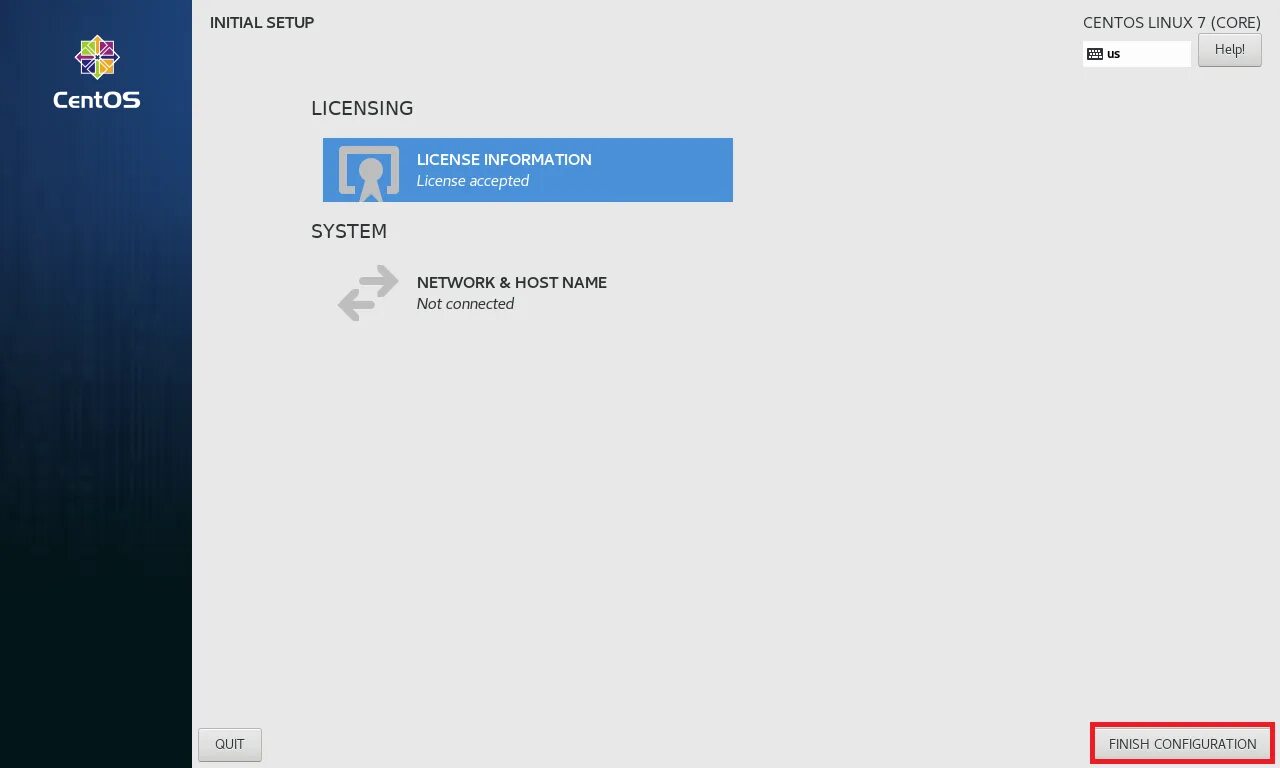Click the CENTOS LINUX 7 (CORE) label
The width and height of the screenshot is (1280, 768).
1172,23
